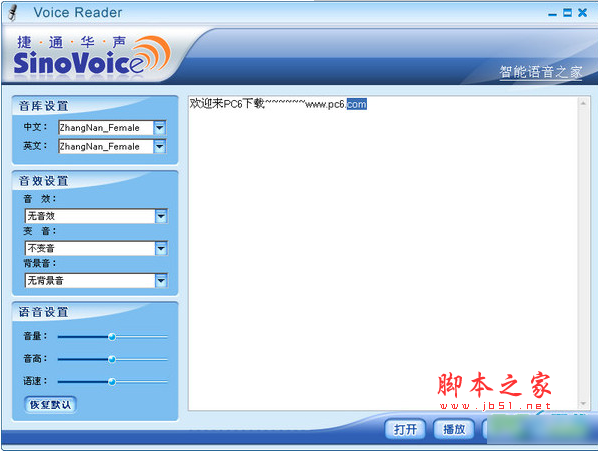598x452 pixels.
Task: Adjust the speed (语速) slider handle
Action: tap(112, 381)
